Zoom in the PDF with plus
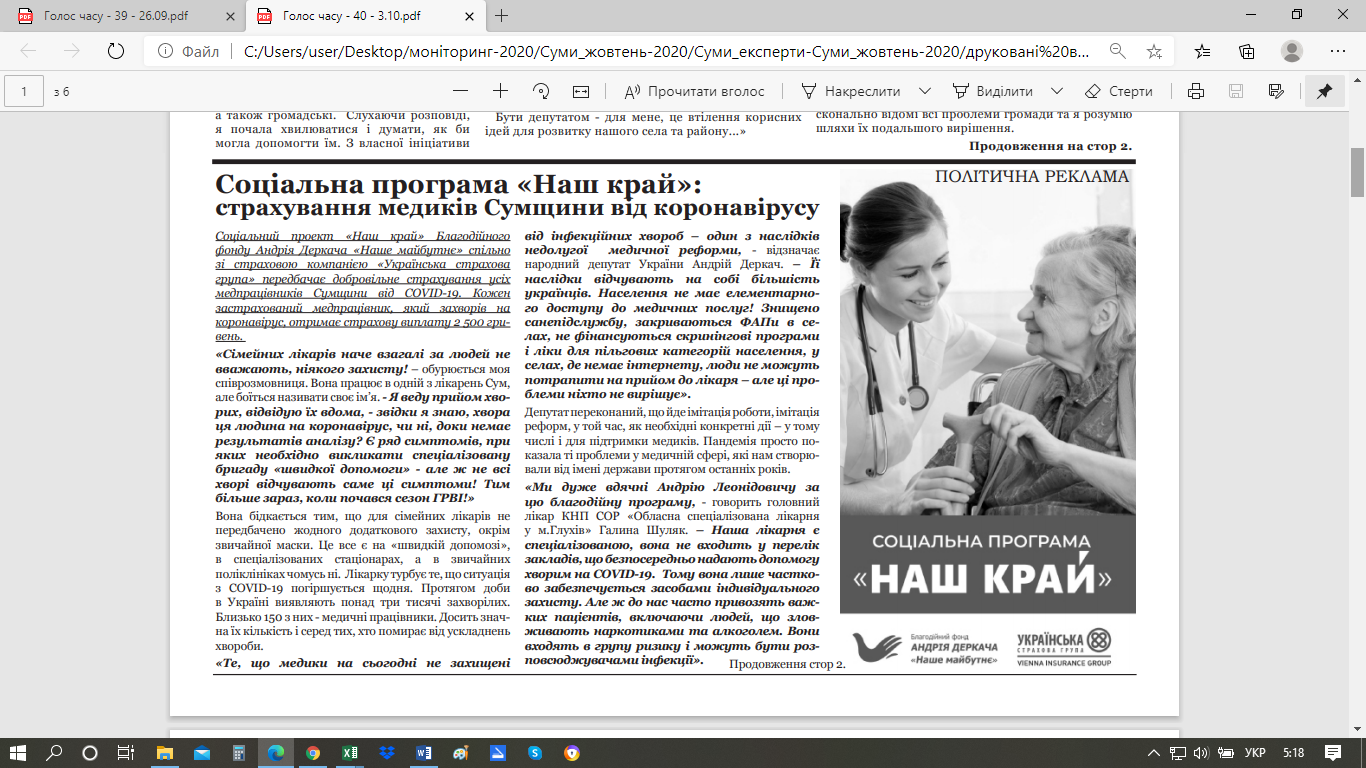The height and width of the screenshot is (768, 1366). [x=500, y=91]
